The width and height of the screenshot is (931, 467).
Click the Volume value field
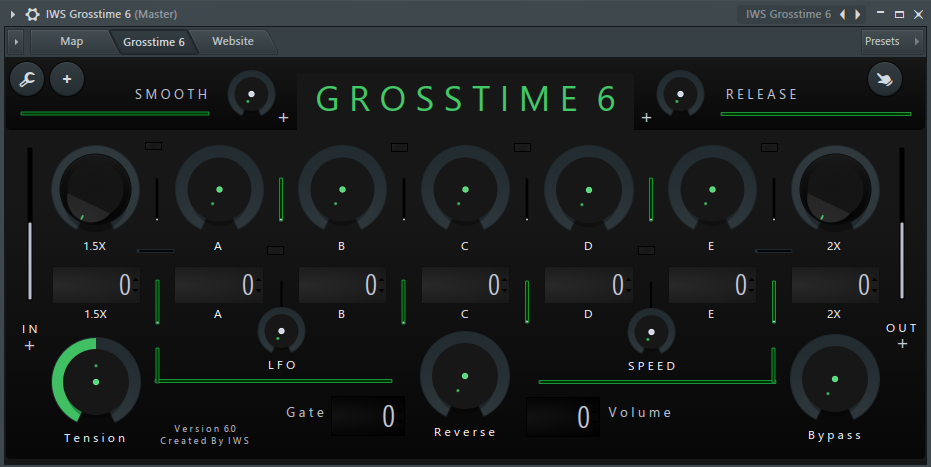[x=563, y=417]
